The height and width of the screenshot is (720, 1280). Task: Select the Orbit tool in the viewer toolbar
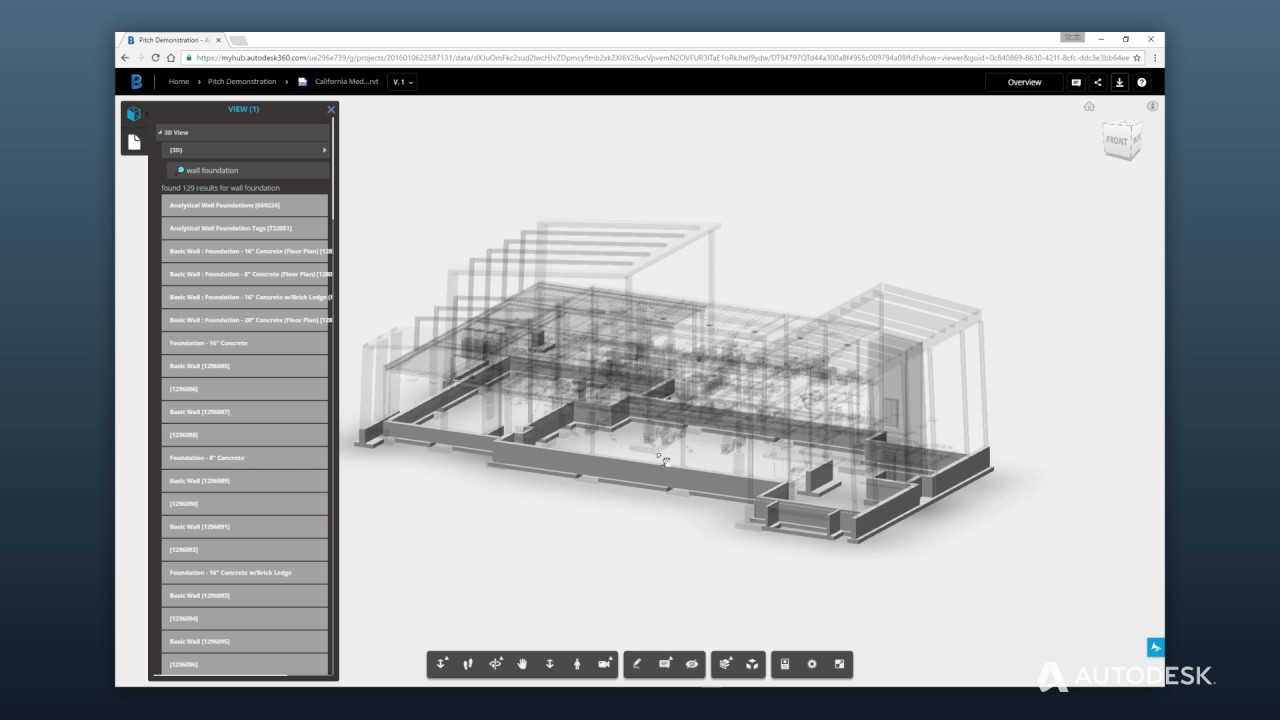tap(497, 664)
